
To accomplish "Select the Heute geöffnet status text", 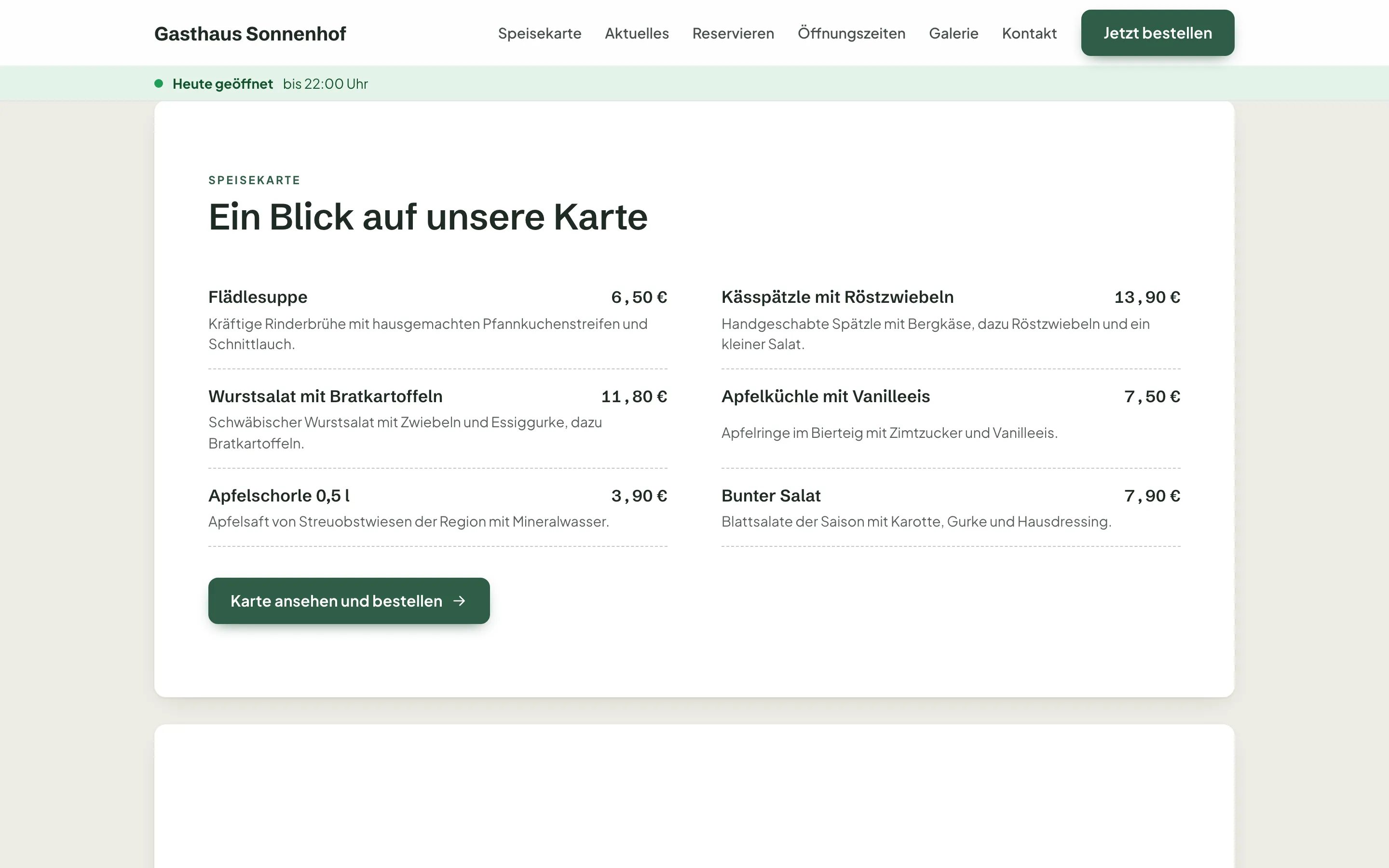I will 223,84.
